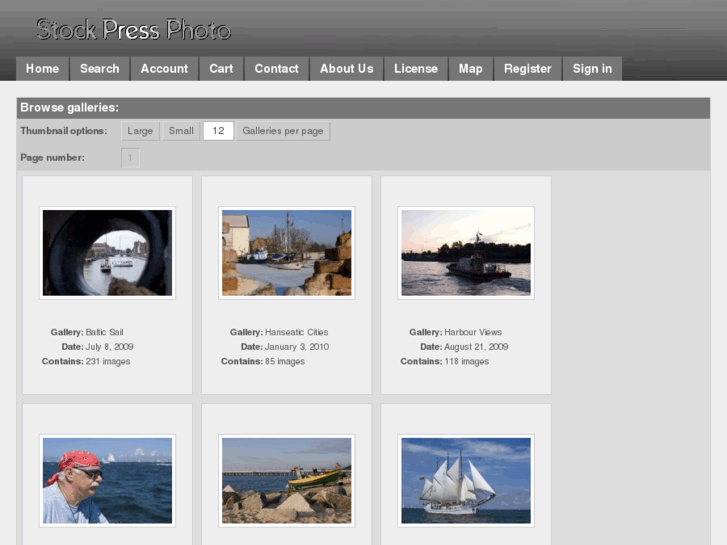Open thumbnail of man with red bandana
Image resolution: width=727 pixels, height=545 pixels.
(108, 481)
